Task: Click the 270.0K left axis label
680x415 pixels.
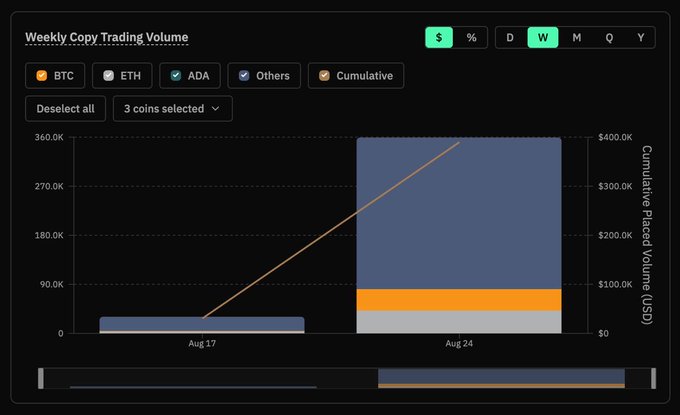Action: pyautogui.click(x=49, y=186)
